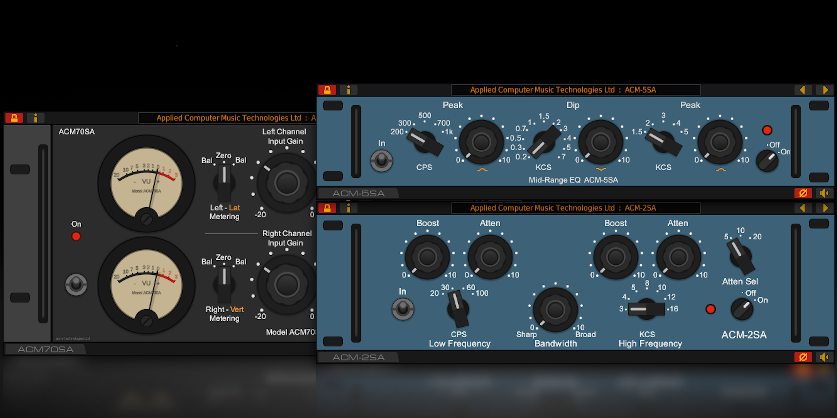Click the speaker icon on ACM-2SA footer

click(x=825, y=357)
